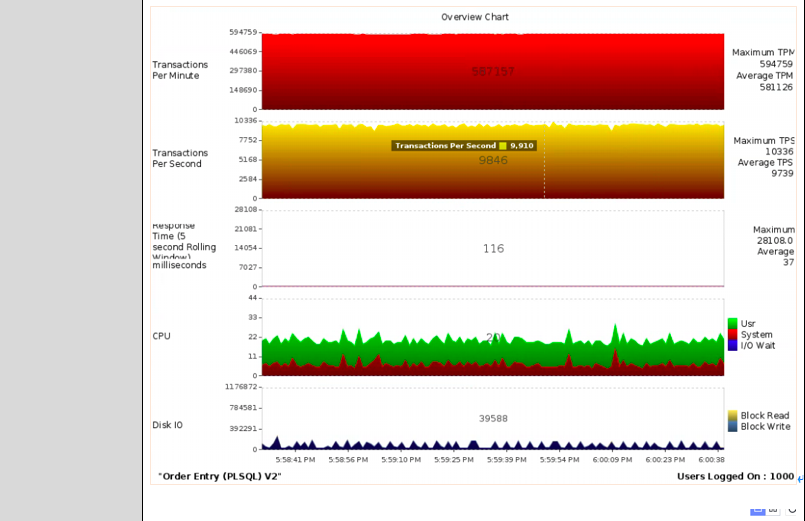805x521 pixels.
Task: Click the Transactions Per Second tooltip
Action: pos(464,146)
